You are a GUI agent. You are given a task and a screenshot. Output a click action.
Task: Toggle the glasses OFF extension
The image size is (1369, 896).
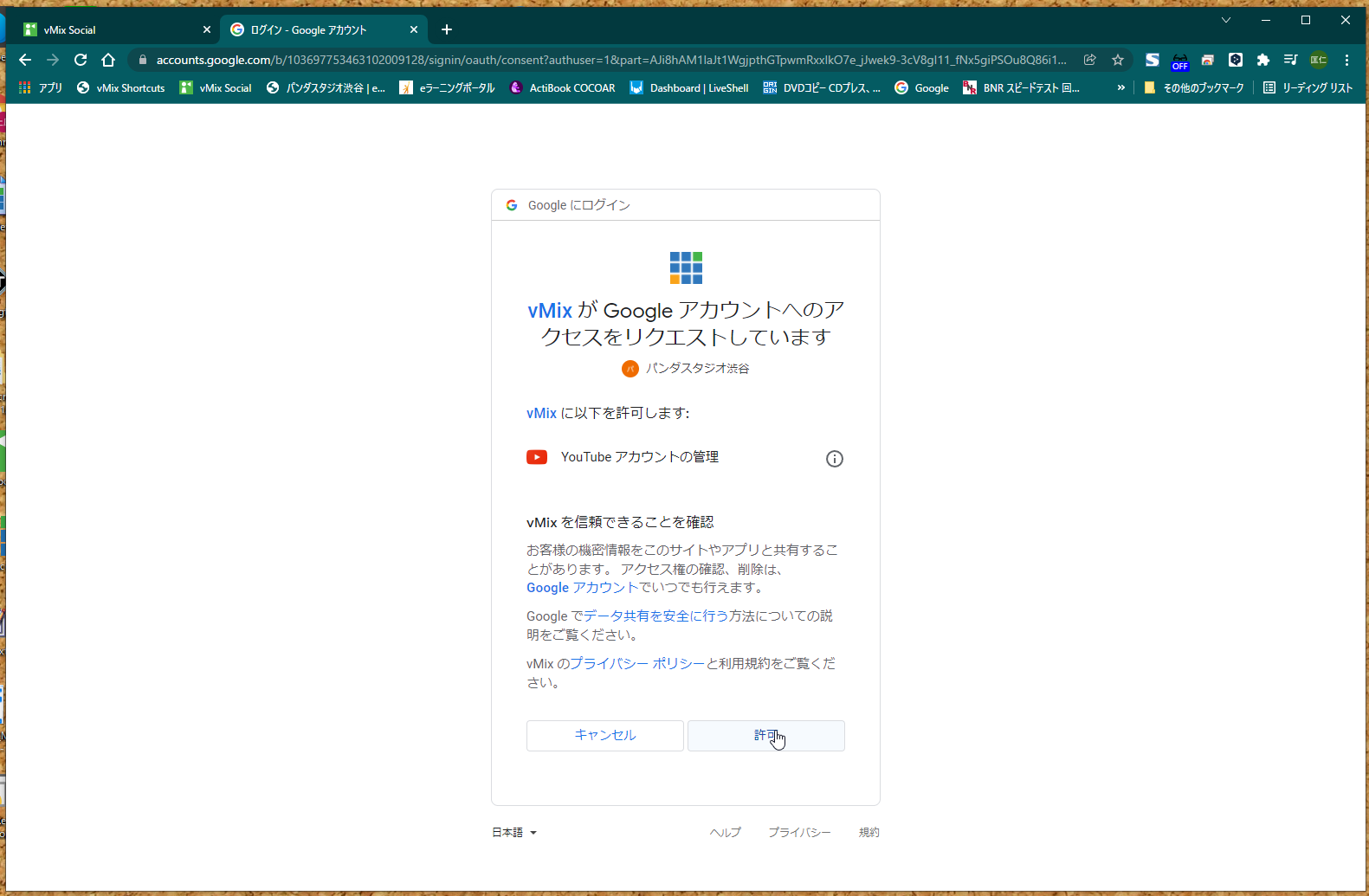pos(1180,61)
